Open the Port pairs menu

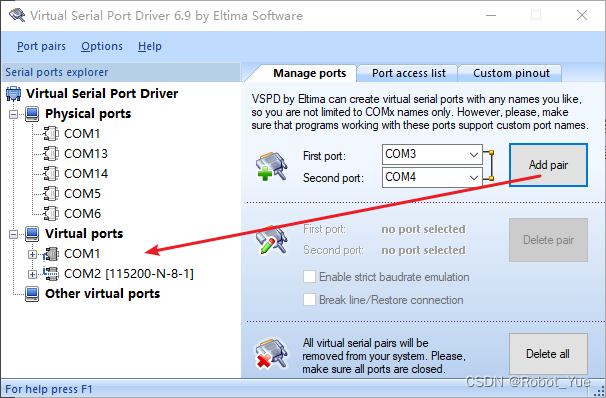pos(41,46)
